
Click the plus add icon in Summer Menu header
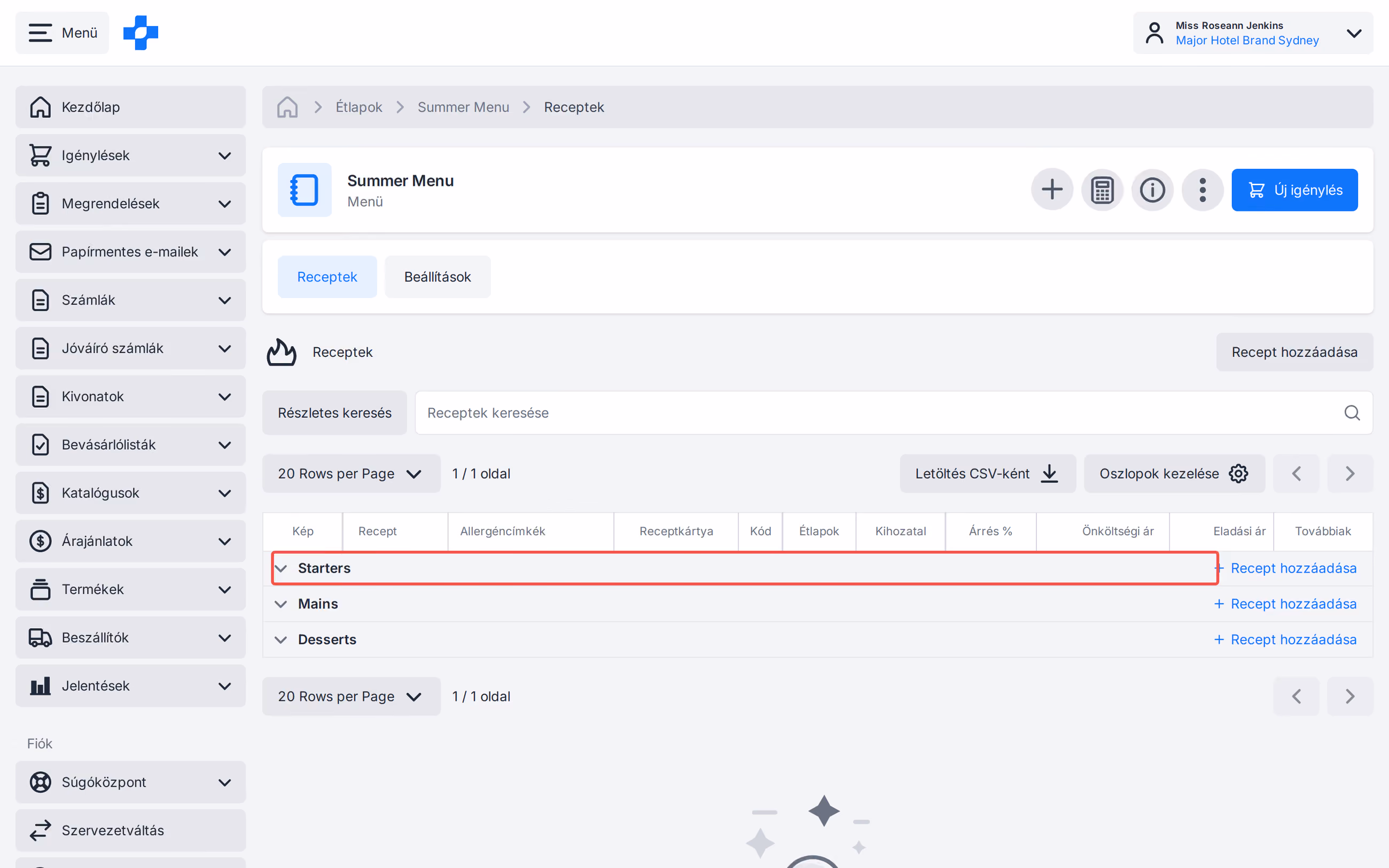(x=1052, y=190)
